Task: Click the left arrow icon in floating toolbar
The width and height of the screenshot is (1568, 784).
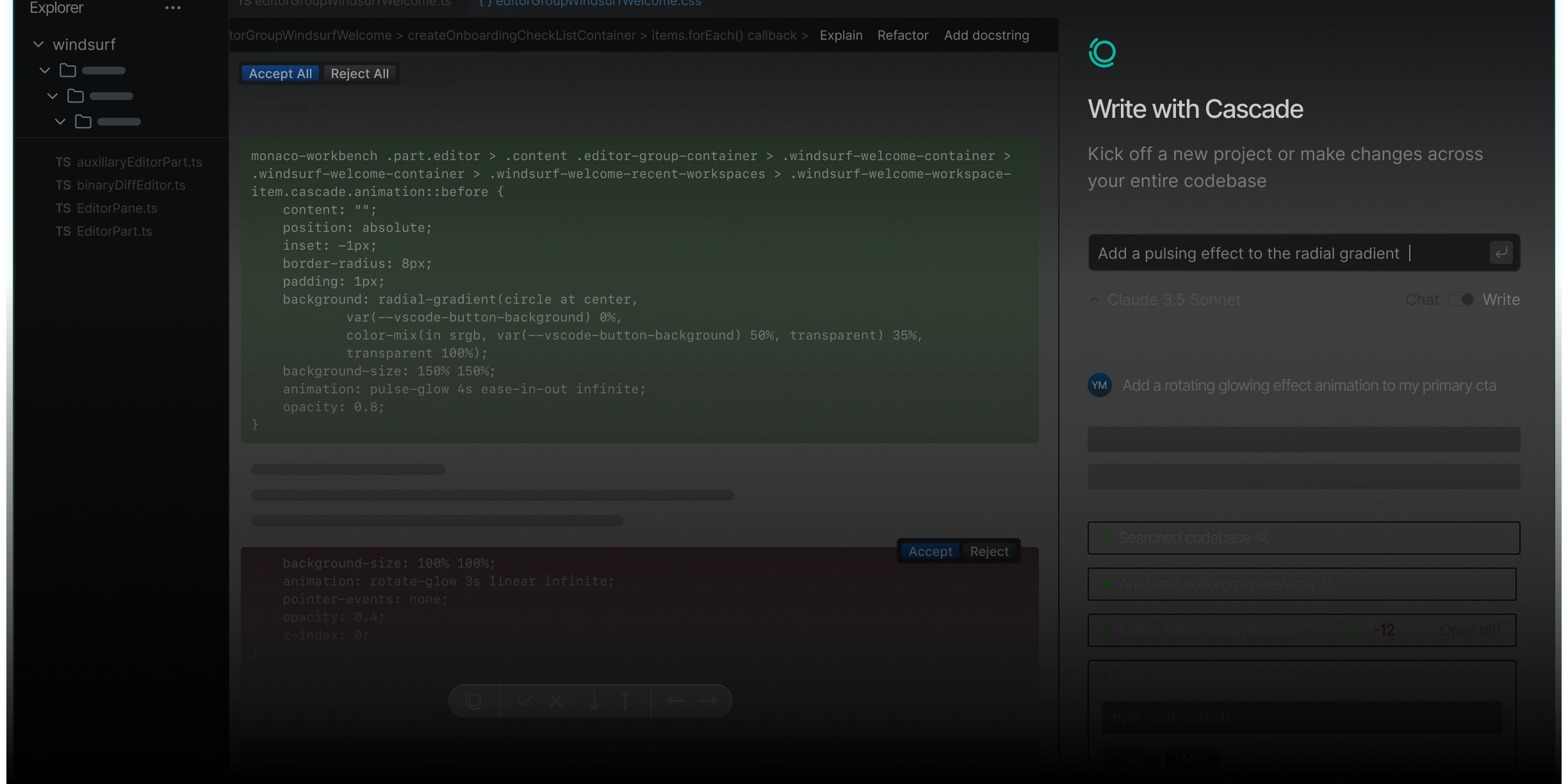Action: 676,701
